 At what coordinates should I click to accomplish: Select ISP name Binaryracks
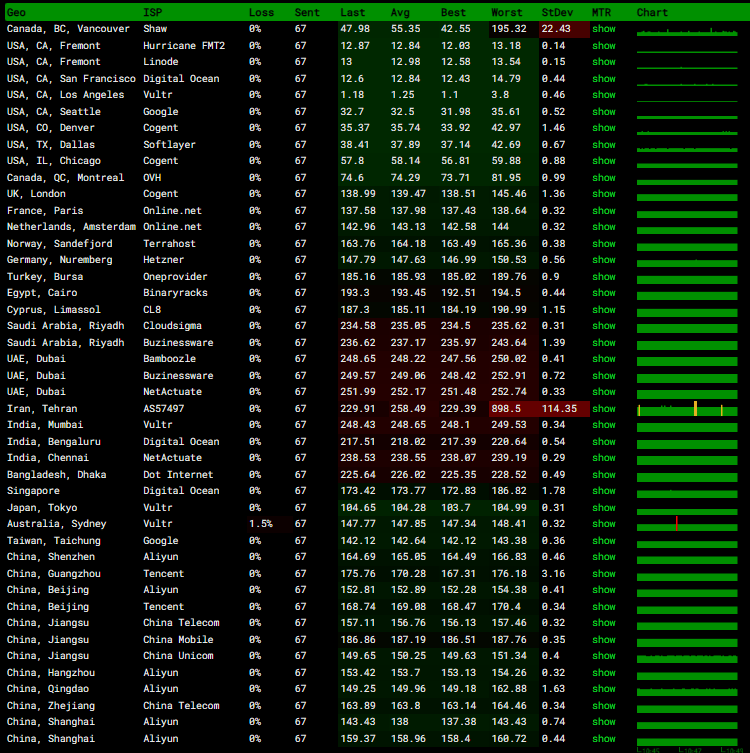point(175,293)
